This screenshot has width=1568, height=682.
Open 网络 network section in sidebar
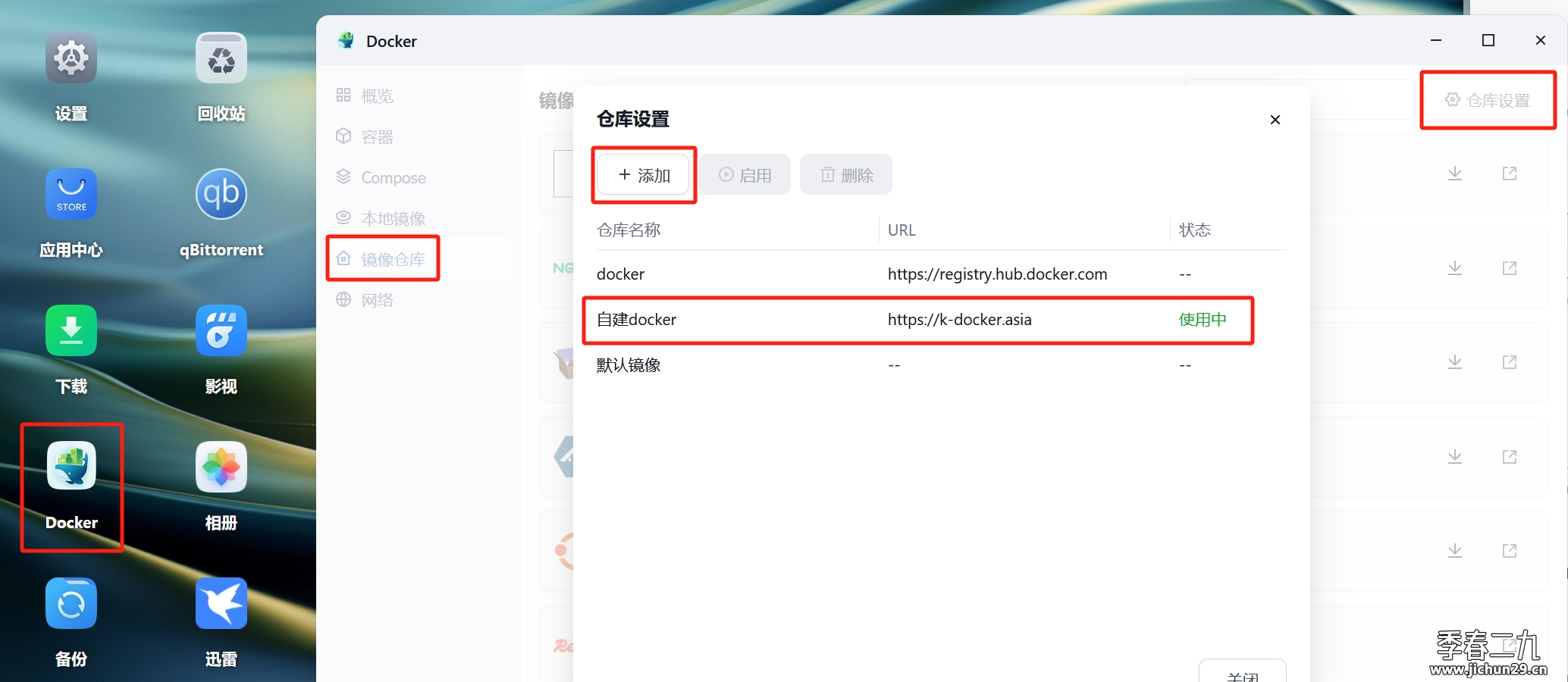click(x=419, y=300)
